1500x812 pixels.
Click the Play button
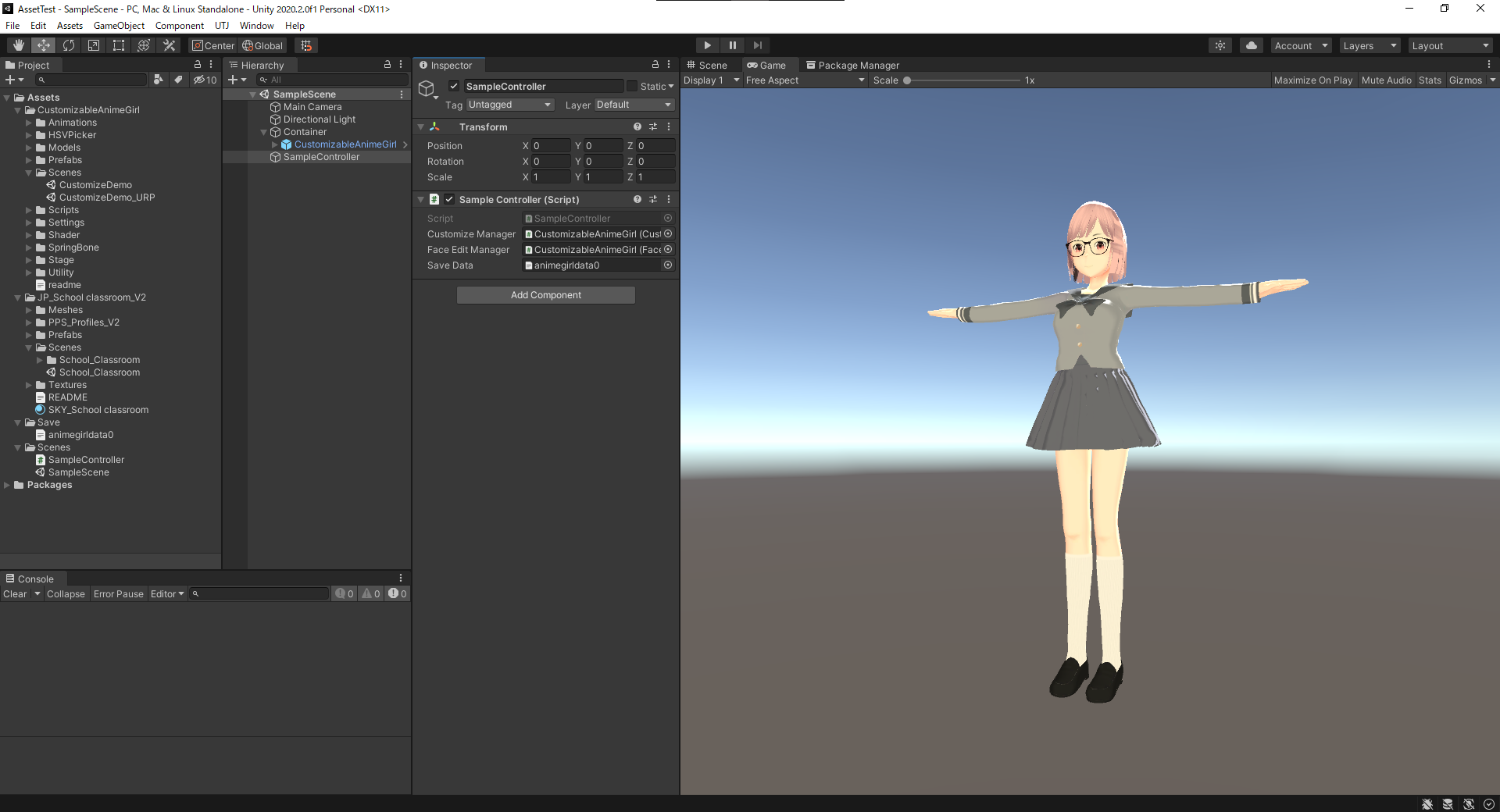click(x=707, y=45)
